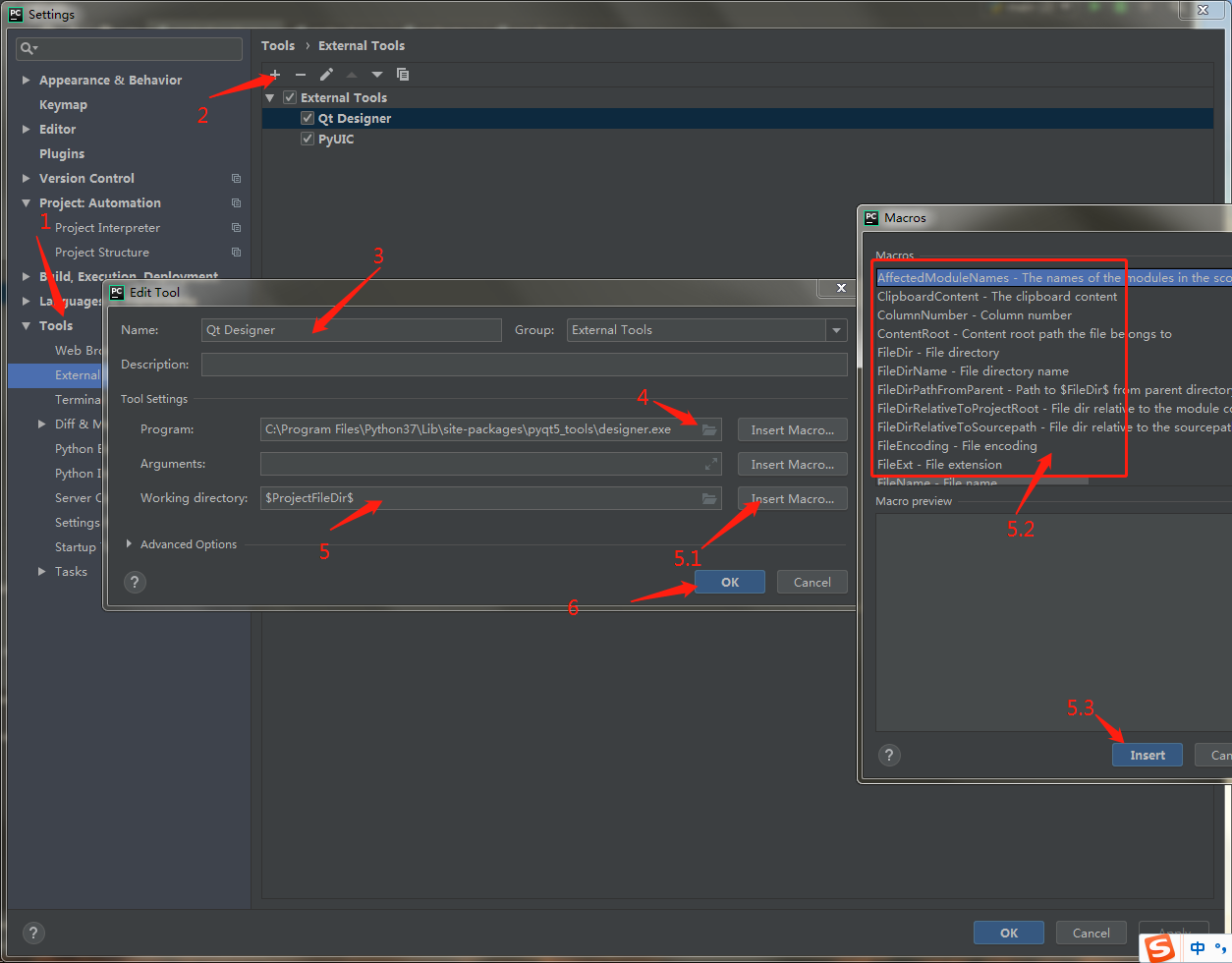This screenshot has width=1232, height=963.
Task: Remove selected tool using the minus icon
Action: point(301,74)
